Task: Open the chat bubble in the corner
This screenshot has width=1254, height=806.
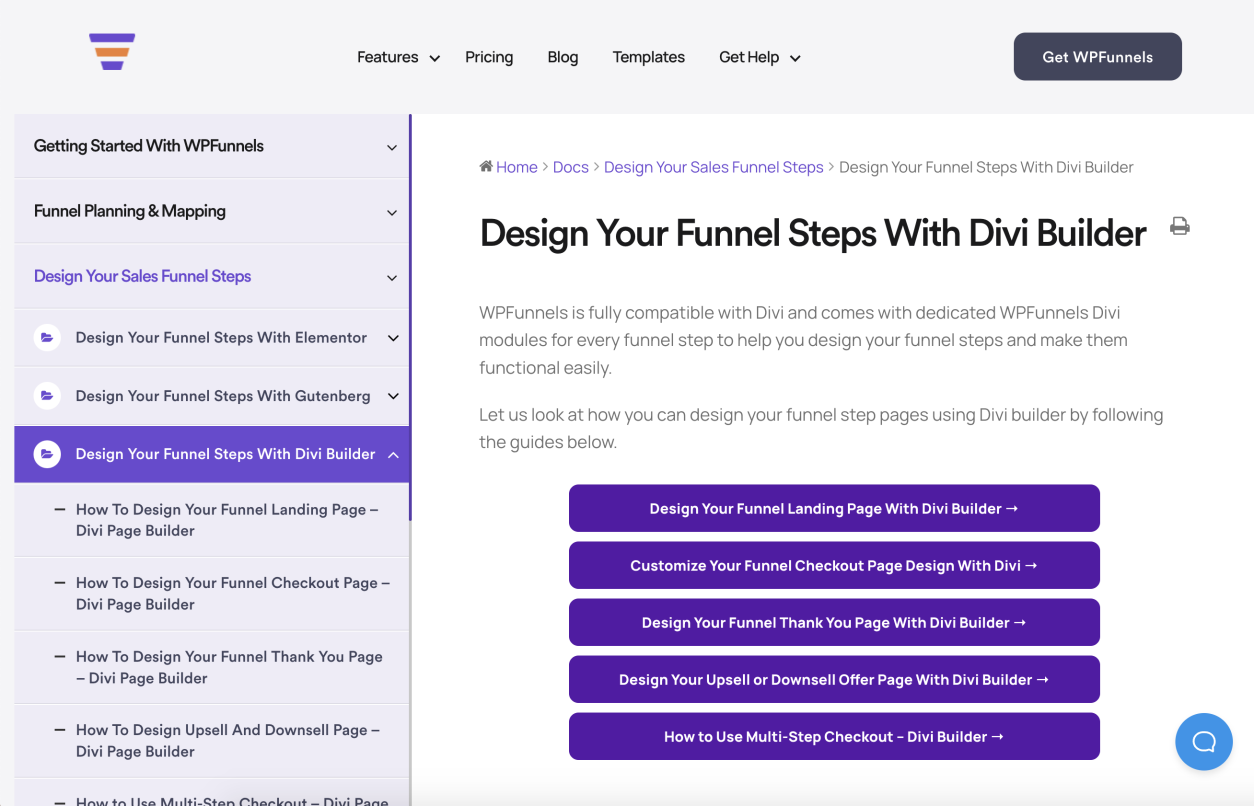Action: [x=1204, y=741]
